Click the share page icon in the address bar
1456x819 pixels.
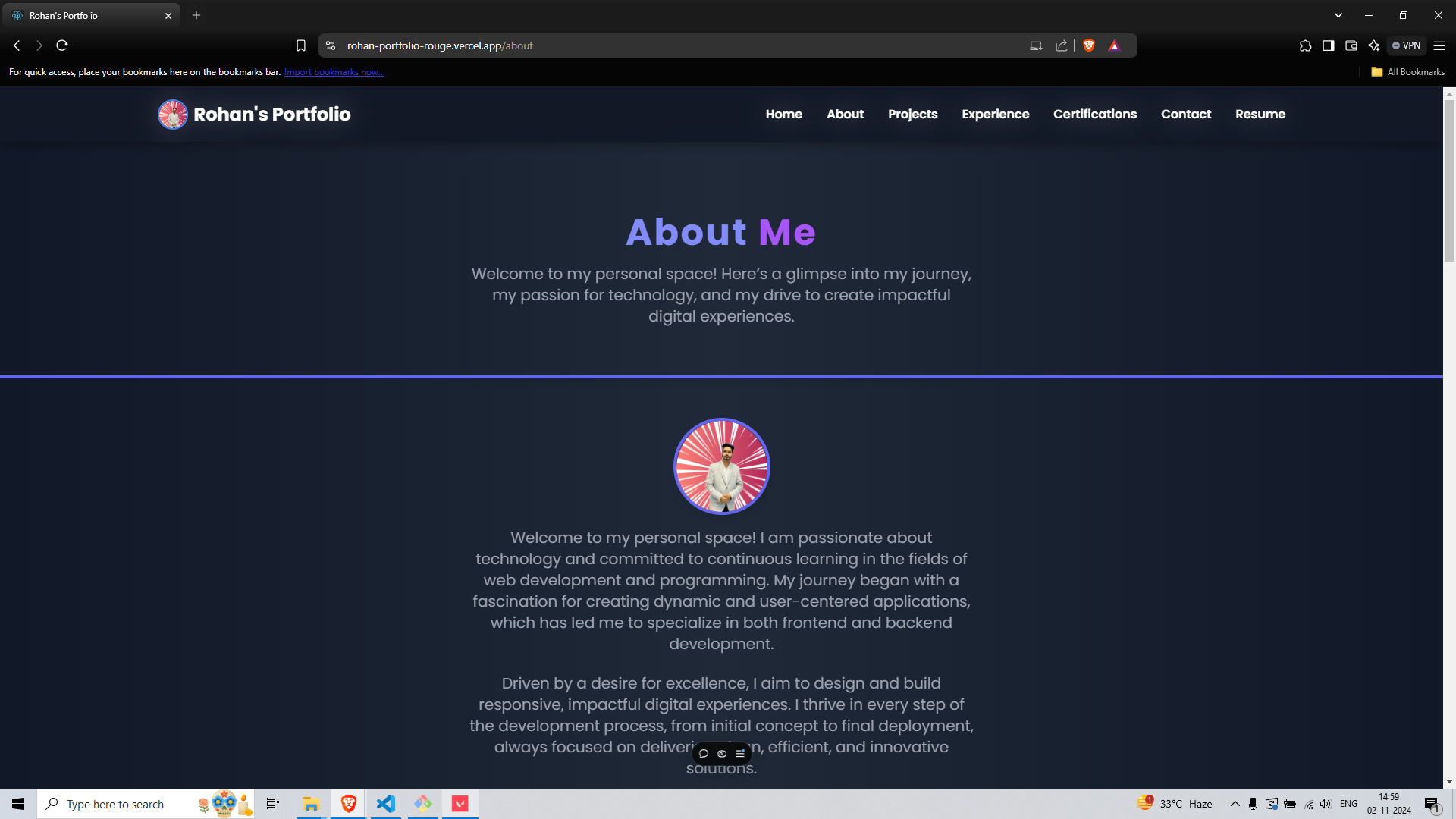[x=1061, y=45]
